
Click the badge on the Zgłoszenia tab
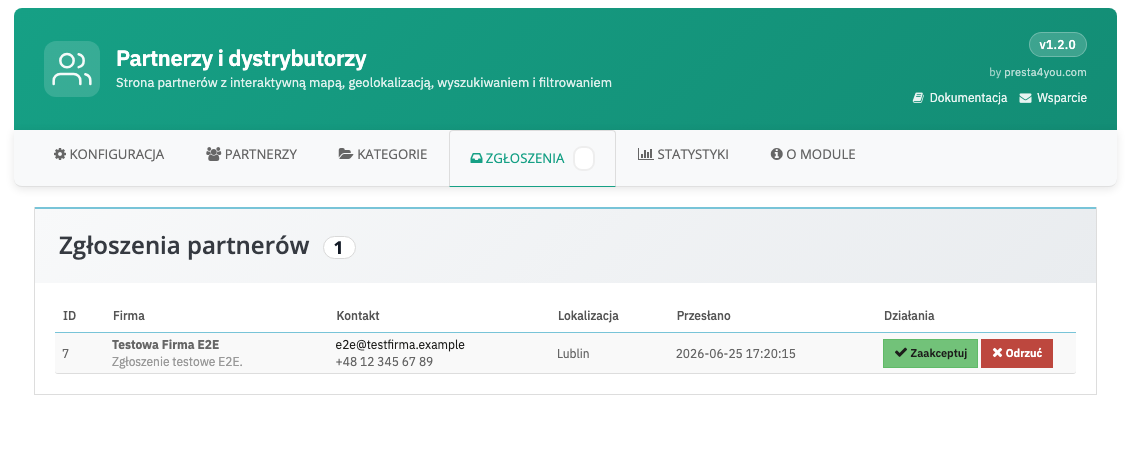tap(584, 158)
